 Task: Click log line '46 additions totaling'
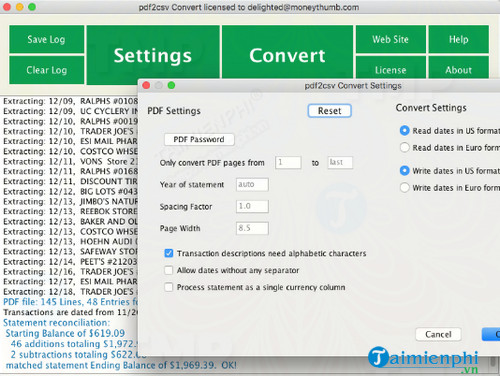[74, 344]
